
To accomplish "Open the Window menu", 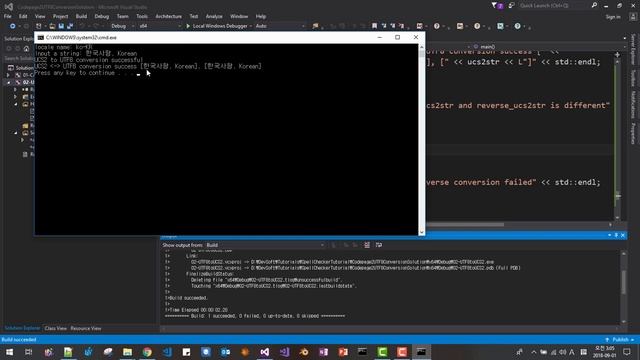I will [239, 16].
